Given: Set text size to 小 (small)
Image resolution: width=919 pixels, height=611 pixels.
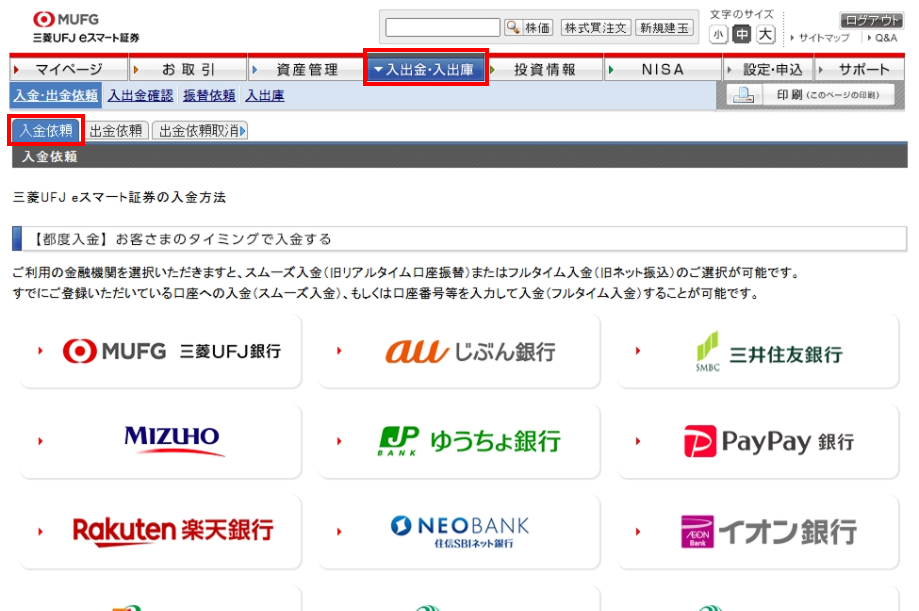Looking at the screenshot, I should click(x=719, y=35).
